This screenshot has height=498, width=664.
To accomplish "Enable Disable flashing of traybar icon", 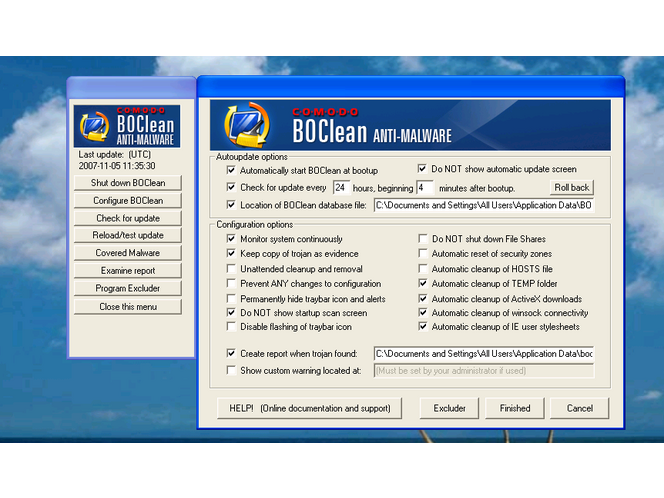I will (231, 326).
